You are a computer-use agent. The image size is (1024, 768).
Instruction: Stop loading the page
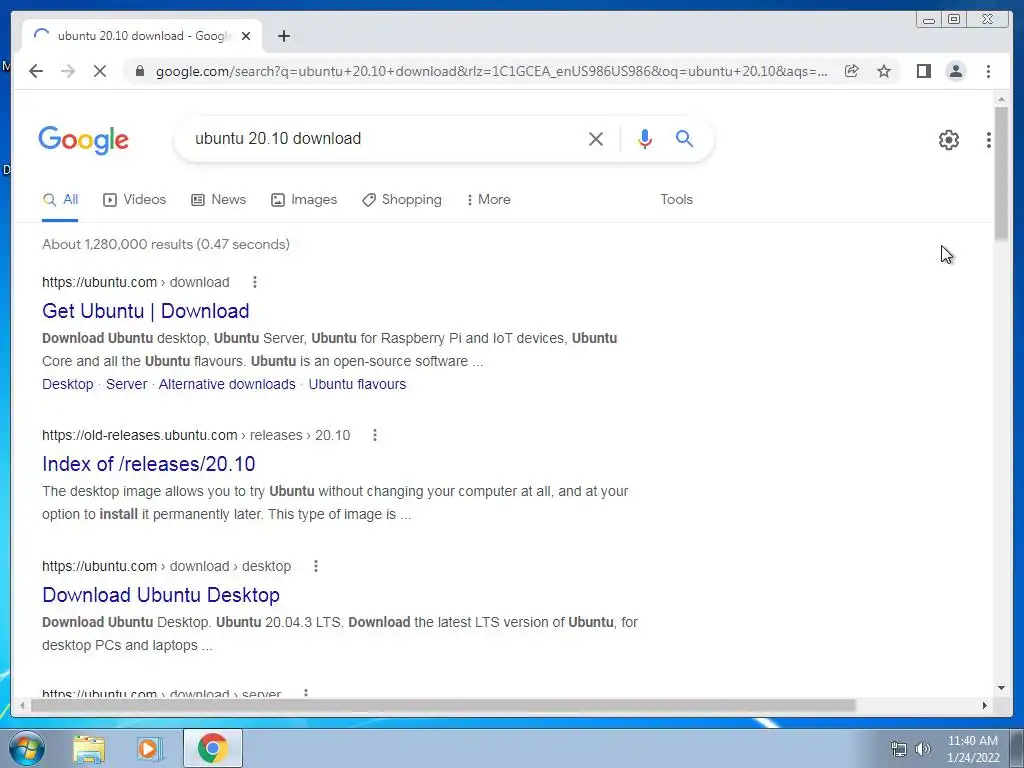pos(100,71)
